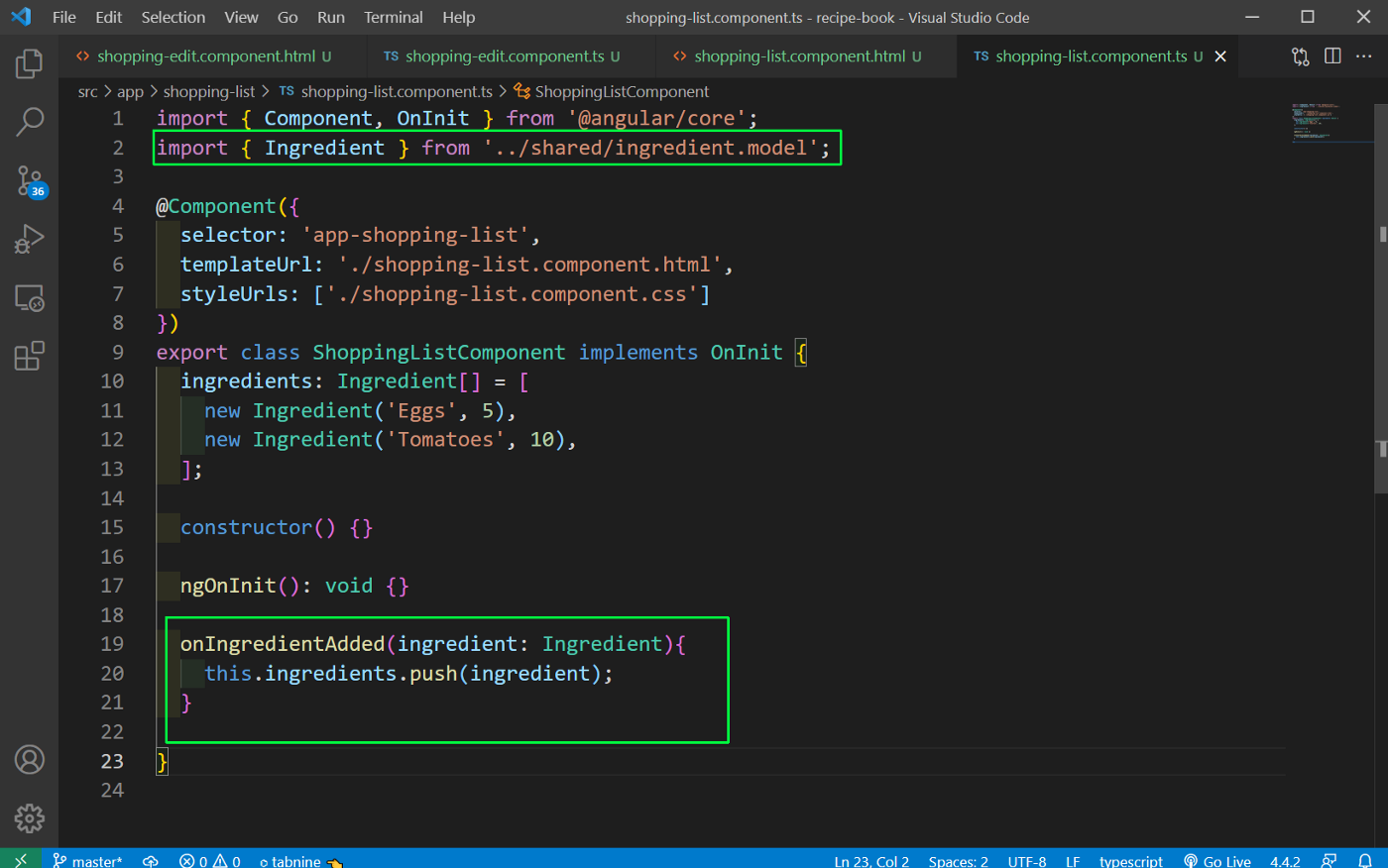Open the Manage gear menu

pos(30,818)
